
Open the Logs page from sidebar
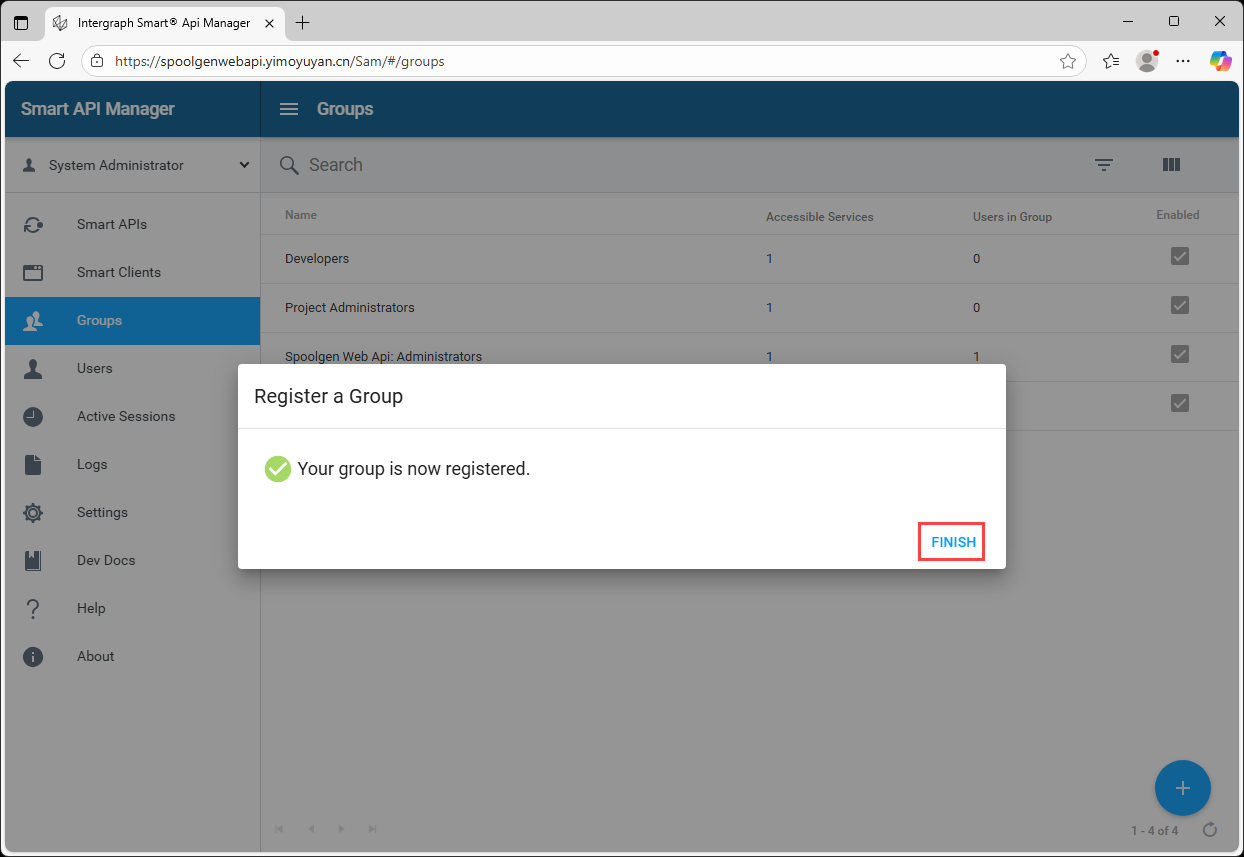pyautogui.click(x=92, y=464)
